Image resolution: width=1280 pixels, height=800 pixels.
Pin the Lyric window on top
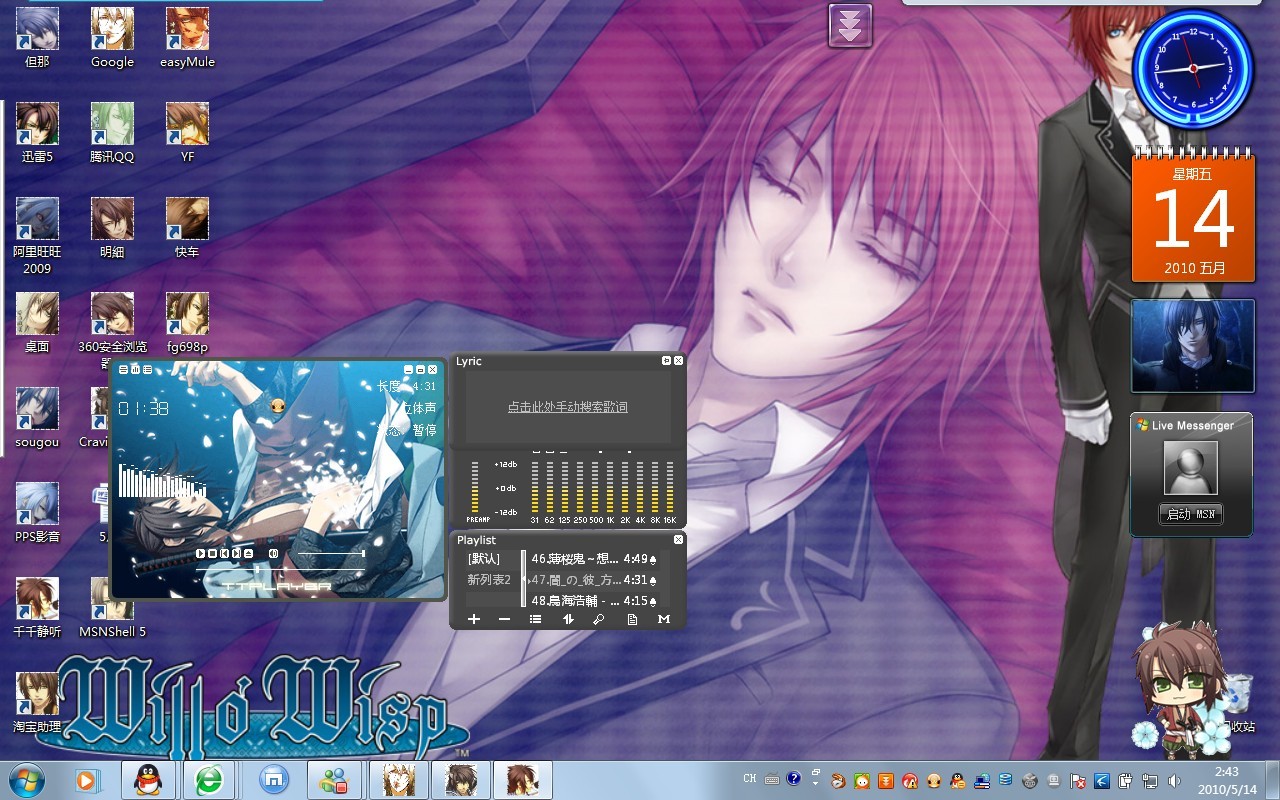tap(667, 360)
